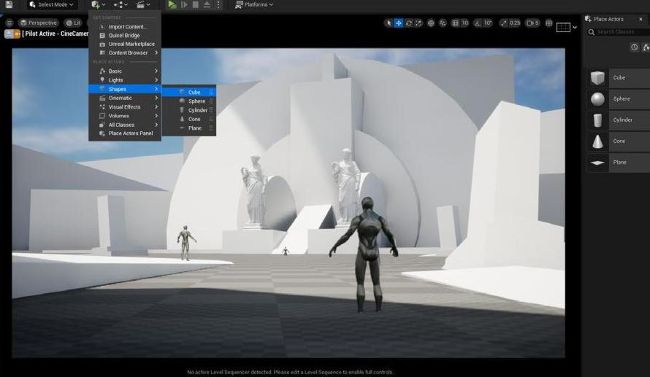Select the Cone shape icon in Place Actors

597,141
